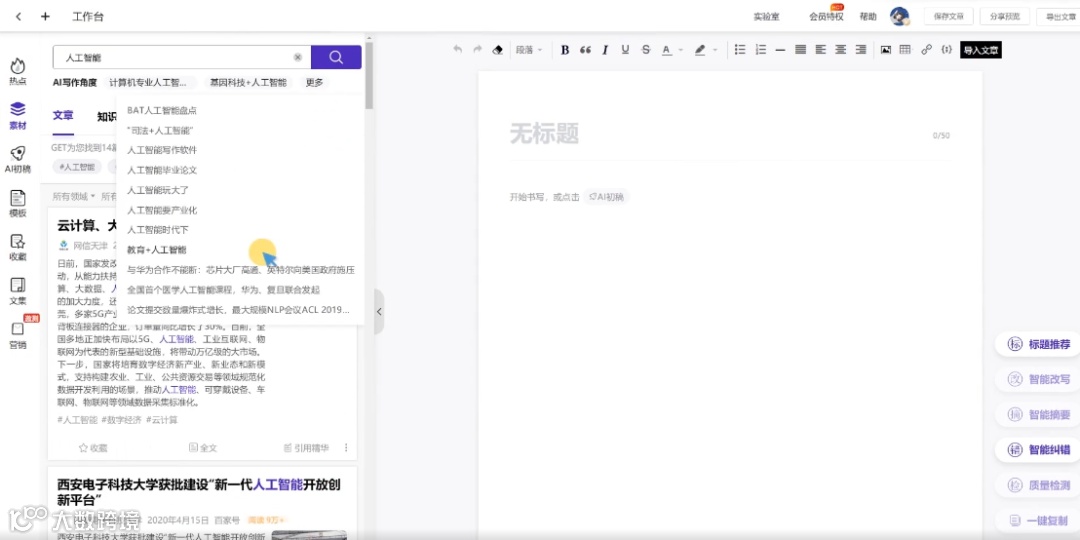The width and height of the screenshot is (1080, 540).
Task: Insert a horizontal divider line
Action: point(780,50)
